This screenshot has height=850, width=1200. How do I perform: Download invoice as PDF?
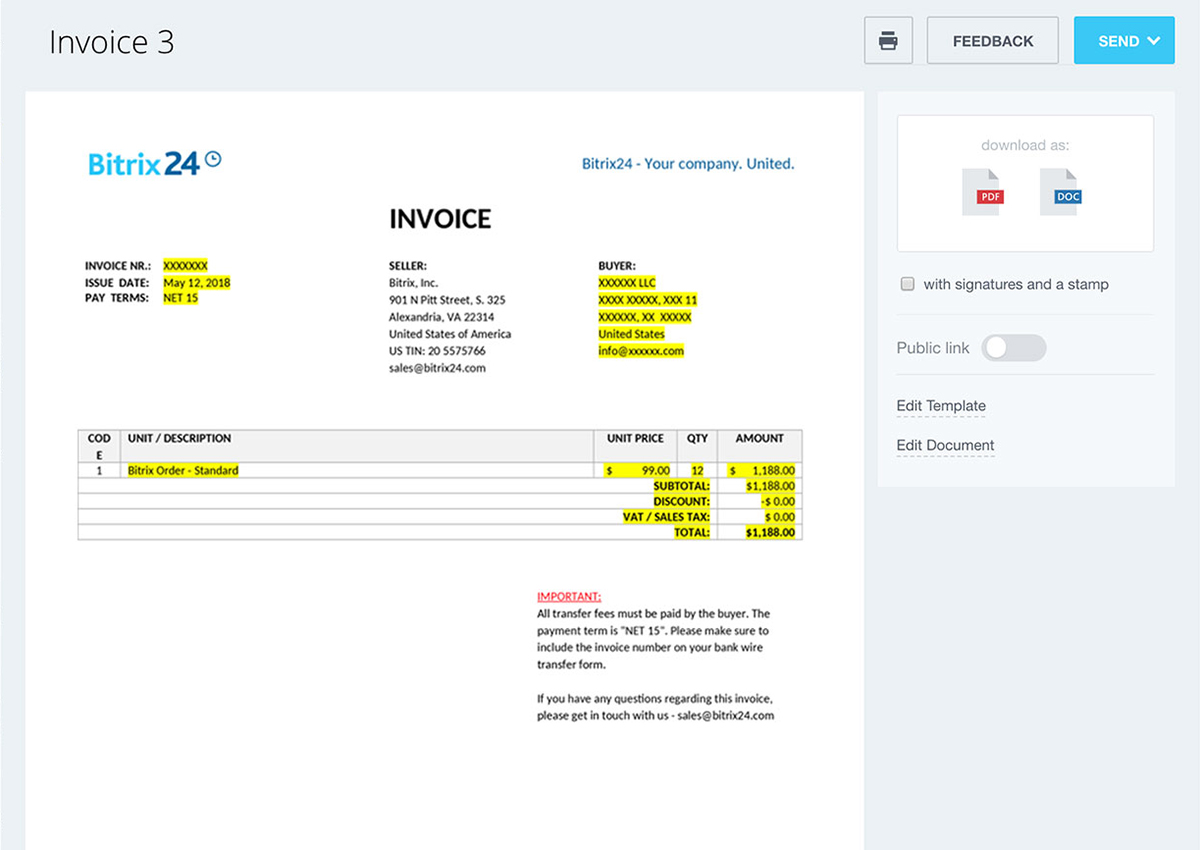click(981, 192)
